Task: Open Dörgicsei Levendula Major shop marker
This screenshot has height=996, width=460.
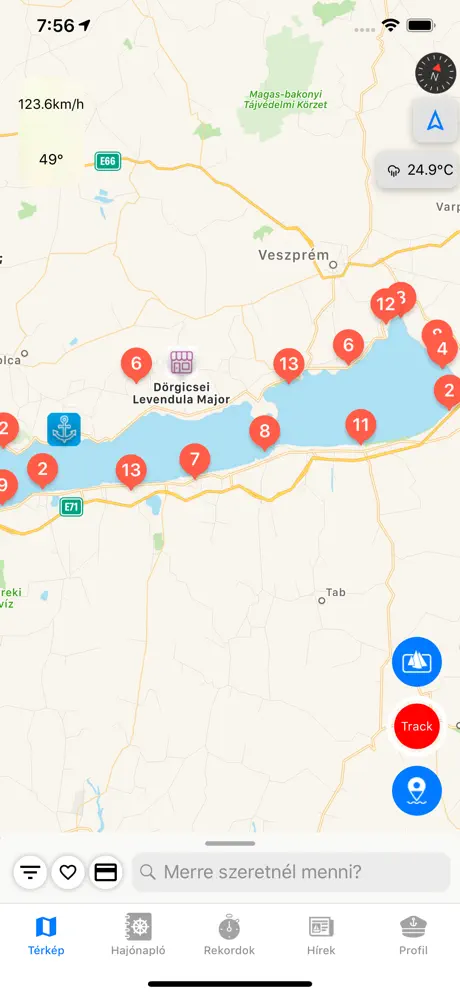Action: pos(181,362)
